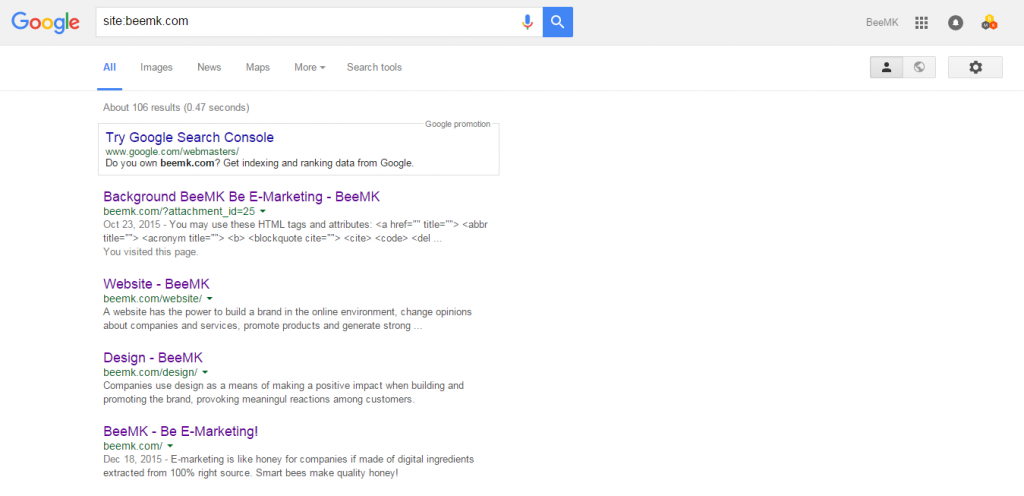Click the beemk.com/design/ green URL

pyautogui.click(x=150, y=373)
